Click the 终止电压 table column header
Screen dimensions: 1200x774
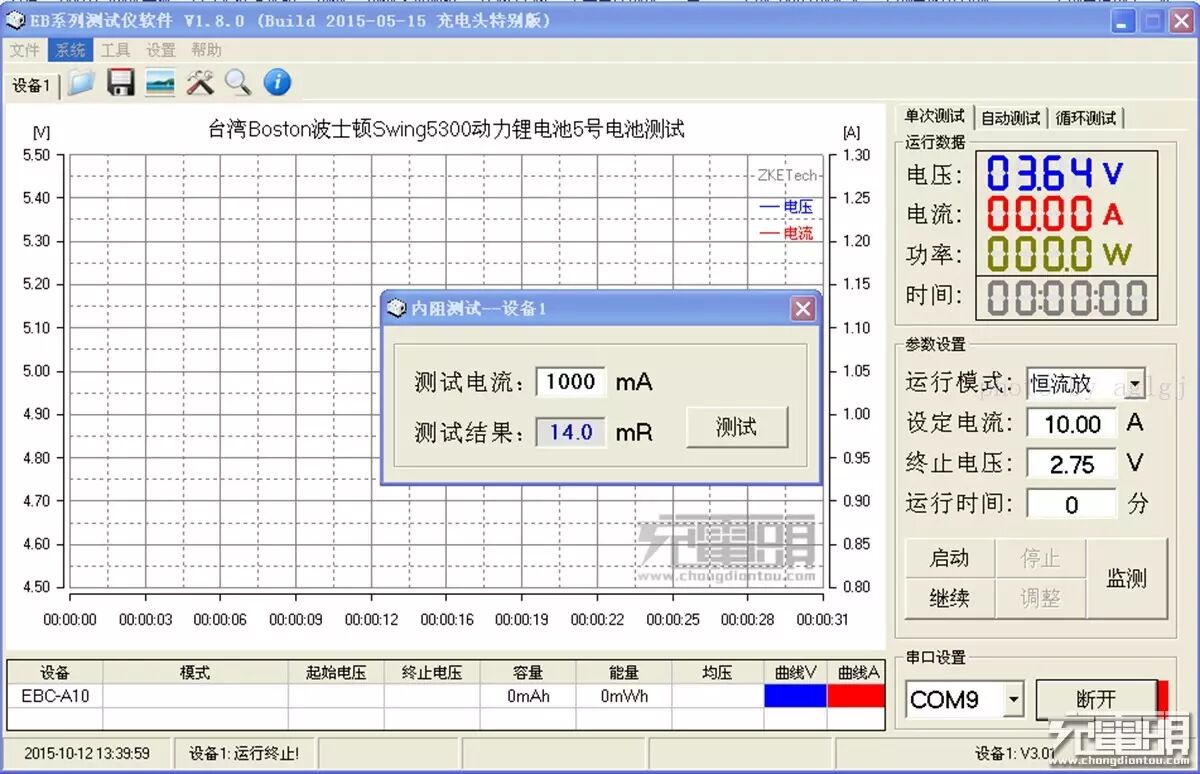[432, 673]
